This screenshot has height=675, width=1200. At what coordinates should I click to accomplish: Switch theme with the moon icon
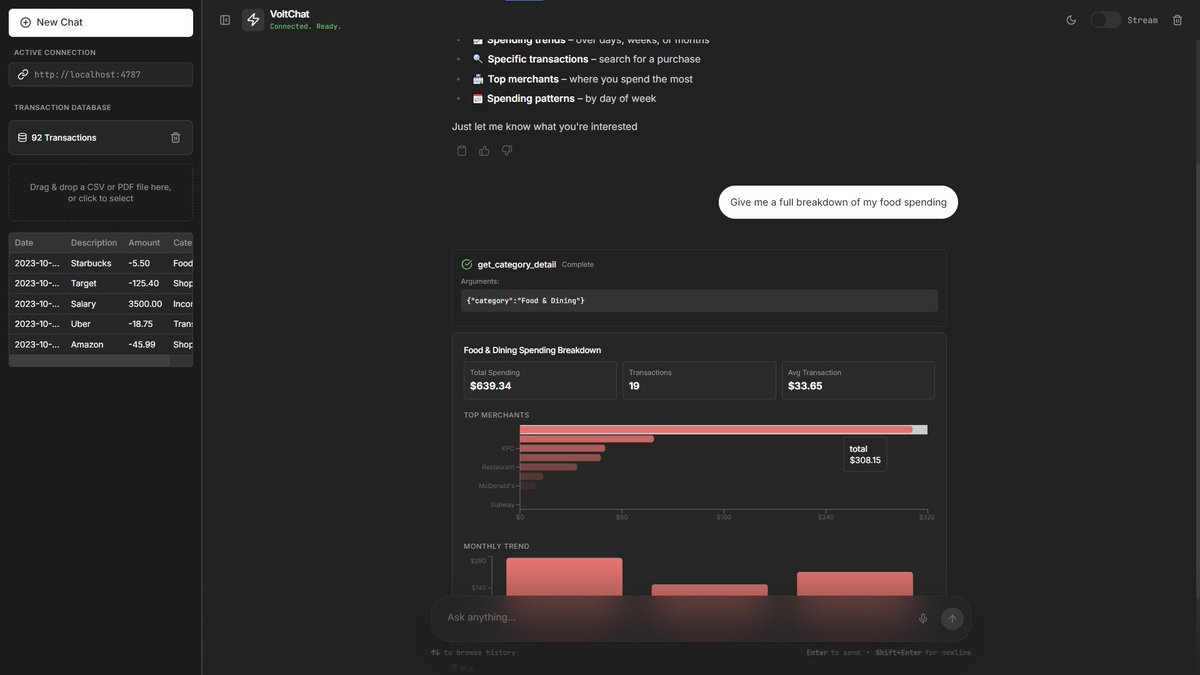[1071, 20]
